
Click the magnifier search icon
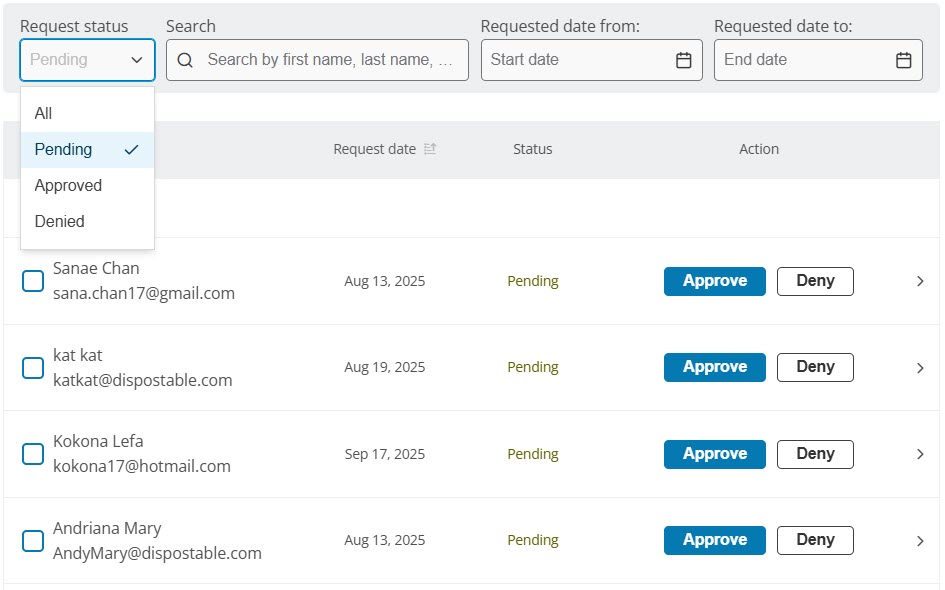pos(186,60)
